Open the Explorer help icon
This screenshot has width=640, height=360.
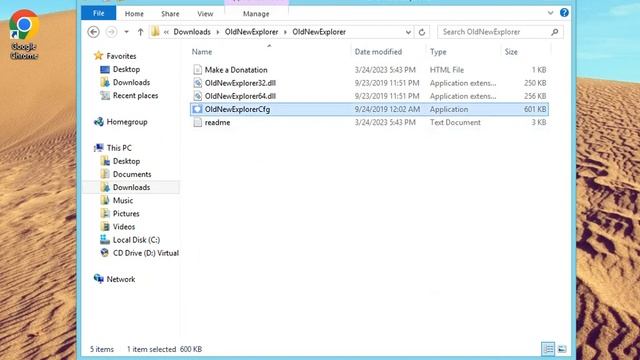(x=564, y=13)
